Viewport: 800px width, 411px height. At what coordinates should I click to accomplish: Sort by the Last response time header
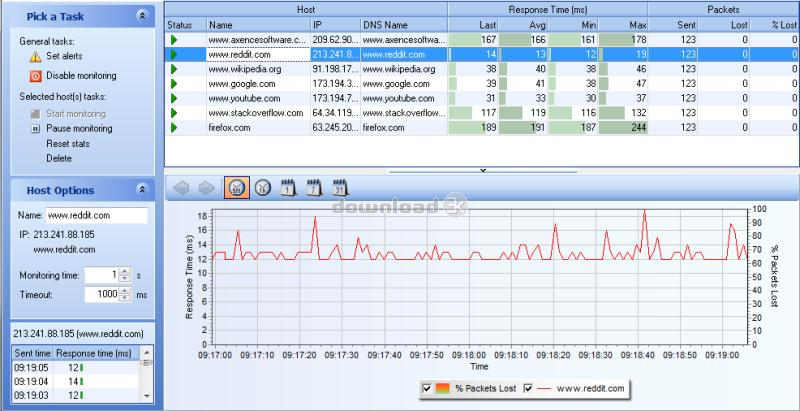click(x=473, y=25)
